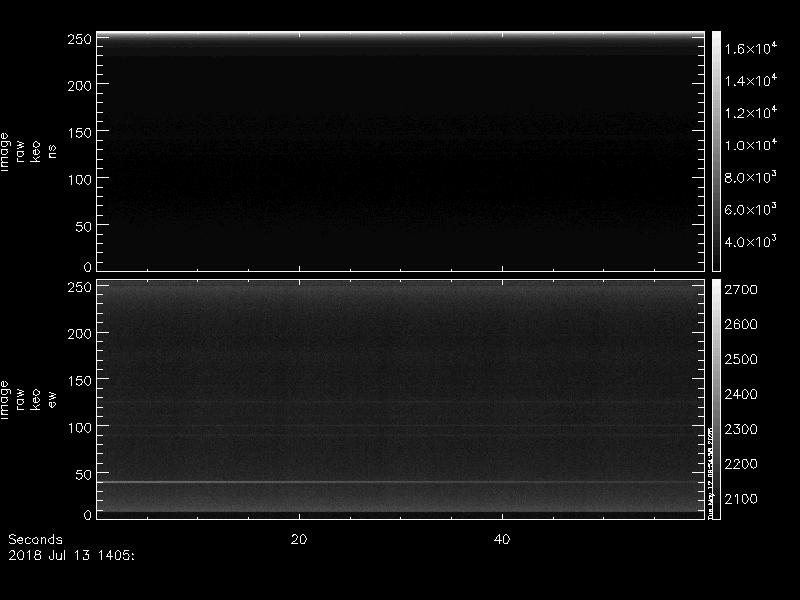Click the '2300' colorbar value
This screenshot has height=600, width=800.
tap(741, 429)
